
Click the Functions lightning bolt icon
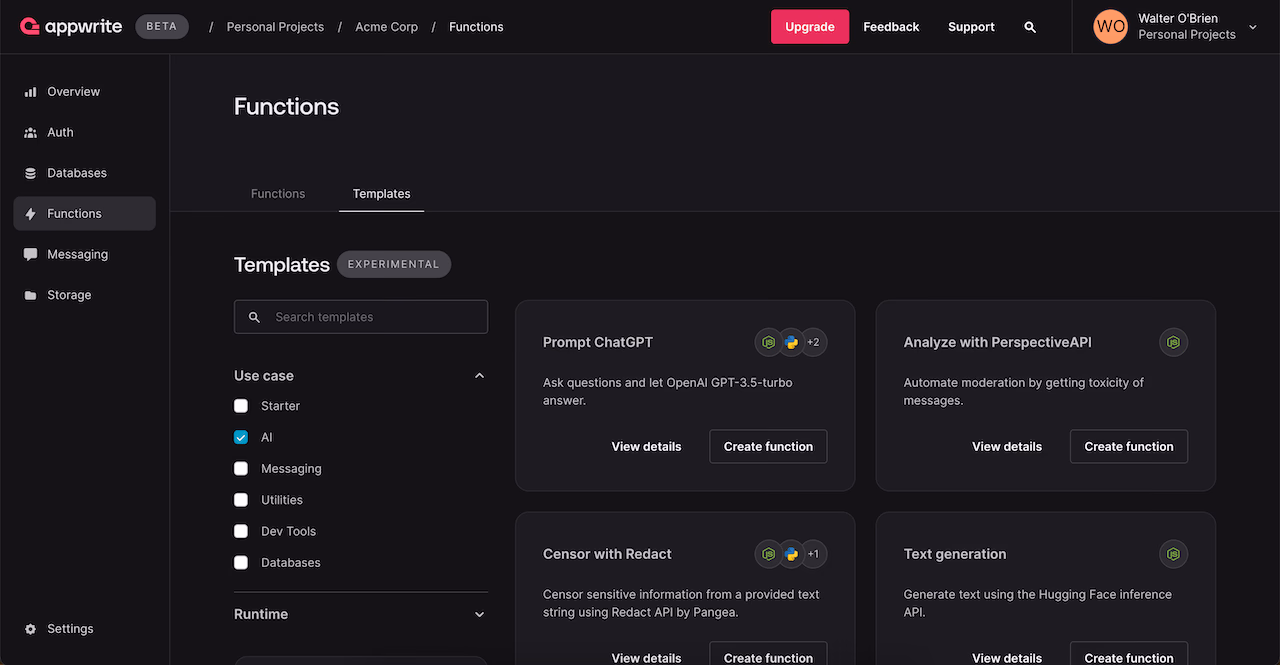[30, 214]
